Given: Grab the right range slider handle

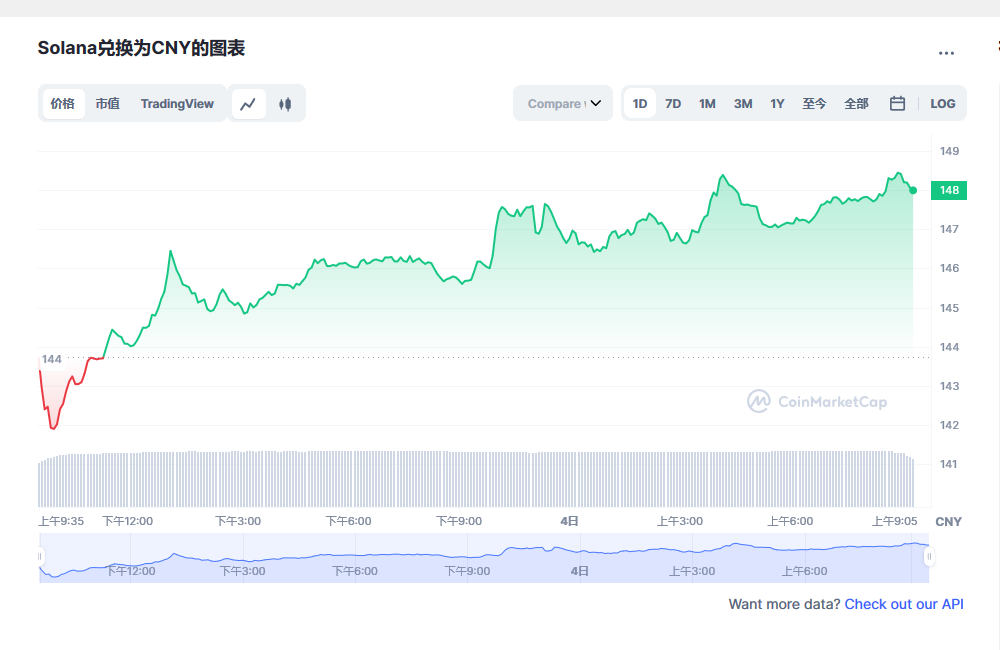Looking at the screenshot, I should [929, 556].
